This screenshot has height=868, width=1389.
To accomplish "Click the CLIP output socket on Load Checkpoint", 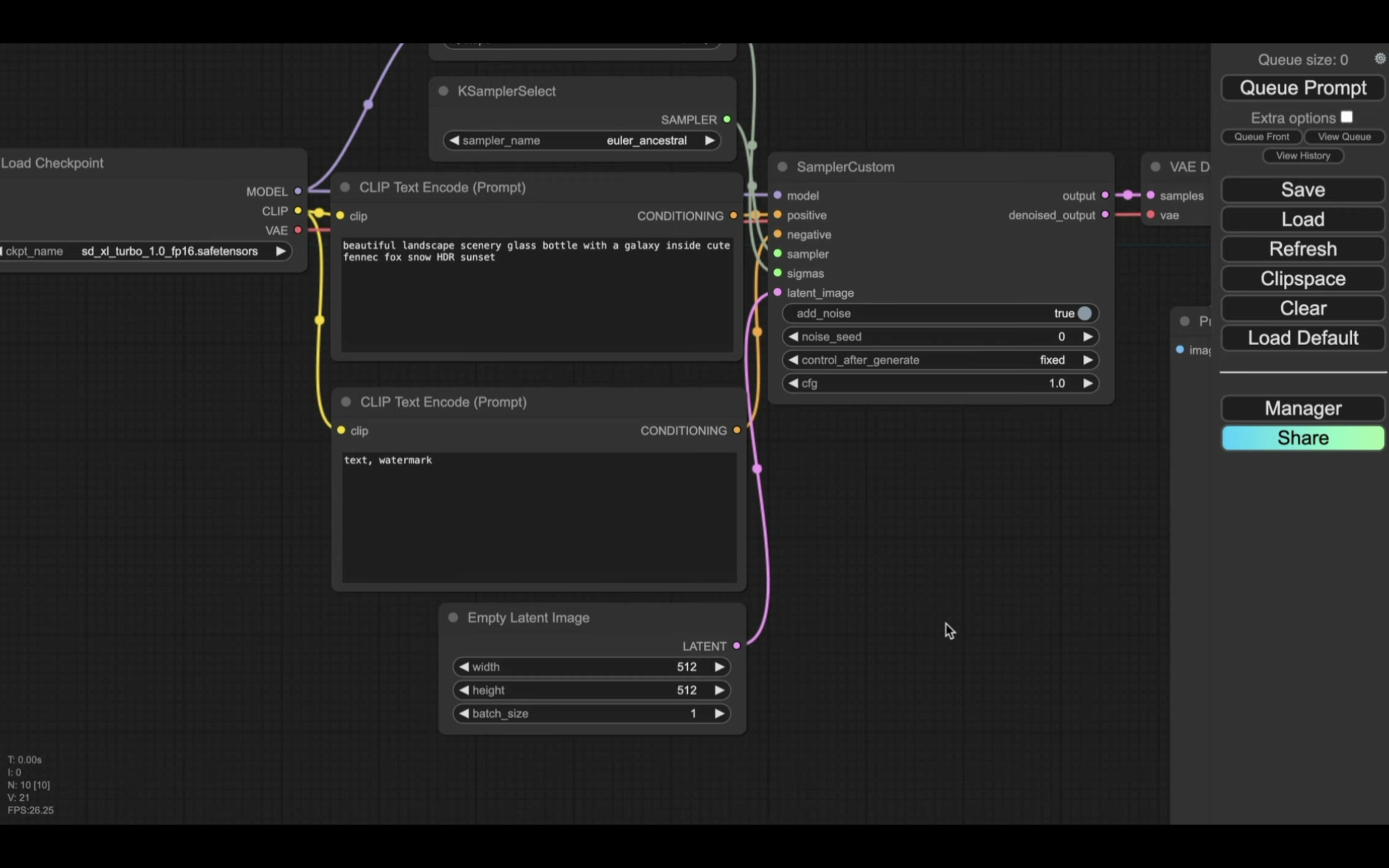I will pyautogui.click(x=298, y=211).
